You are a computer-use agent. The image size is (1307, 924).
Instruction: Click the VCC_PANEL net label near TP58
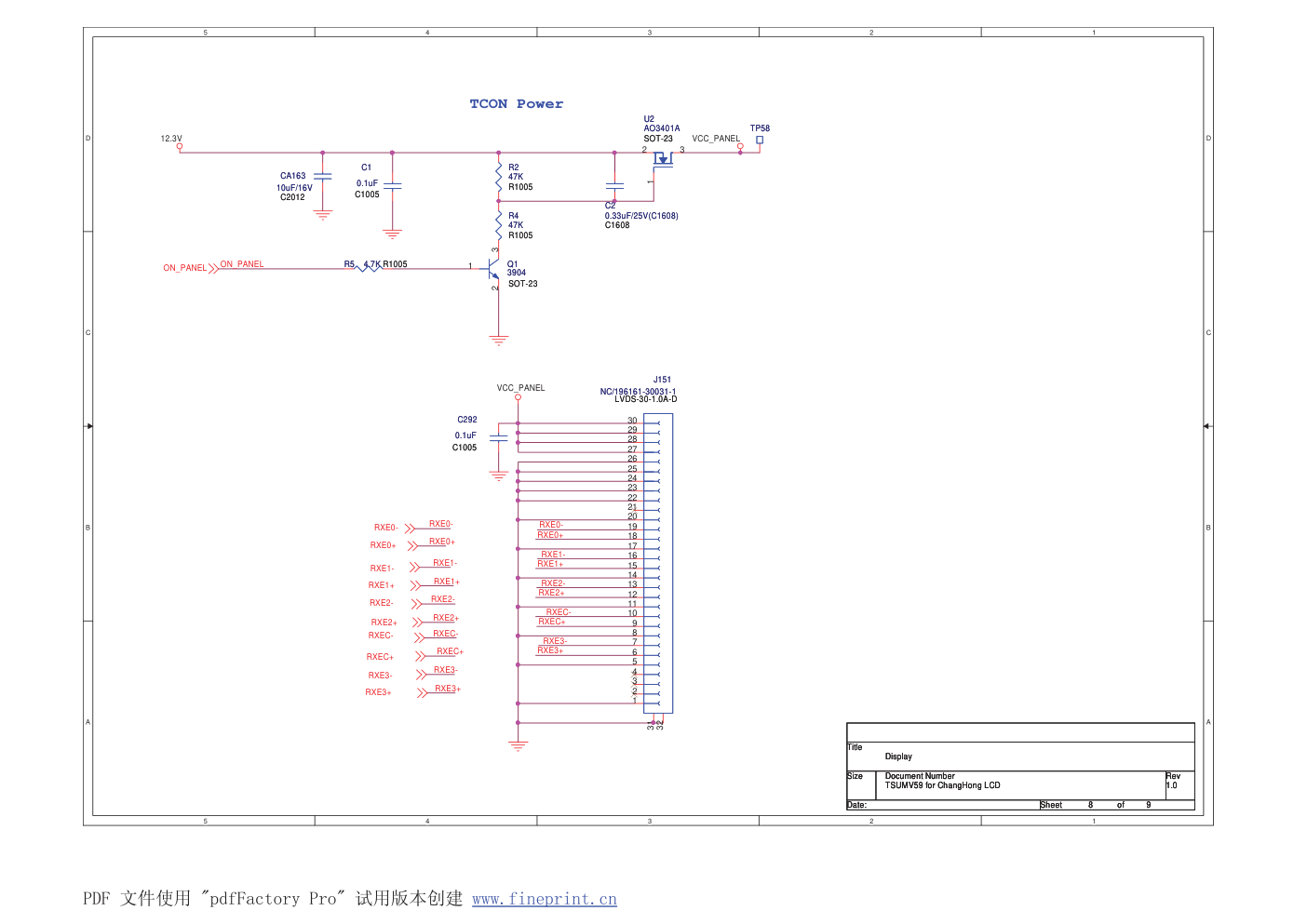click(716, 139)
